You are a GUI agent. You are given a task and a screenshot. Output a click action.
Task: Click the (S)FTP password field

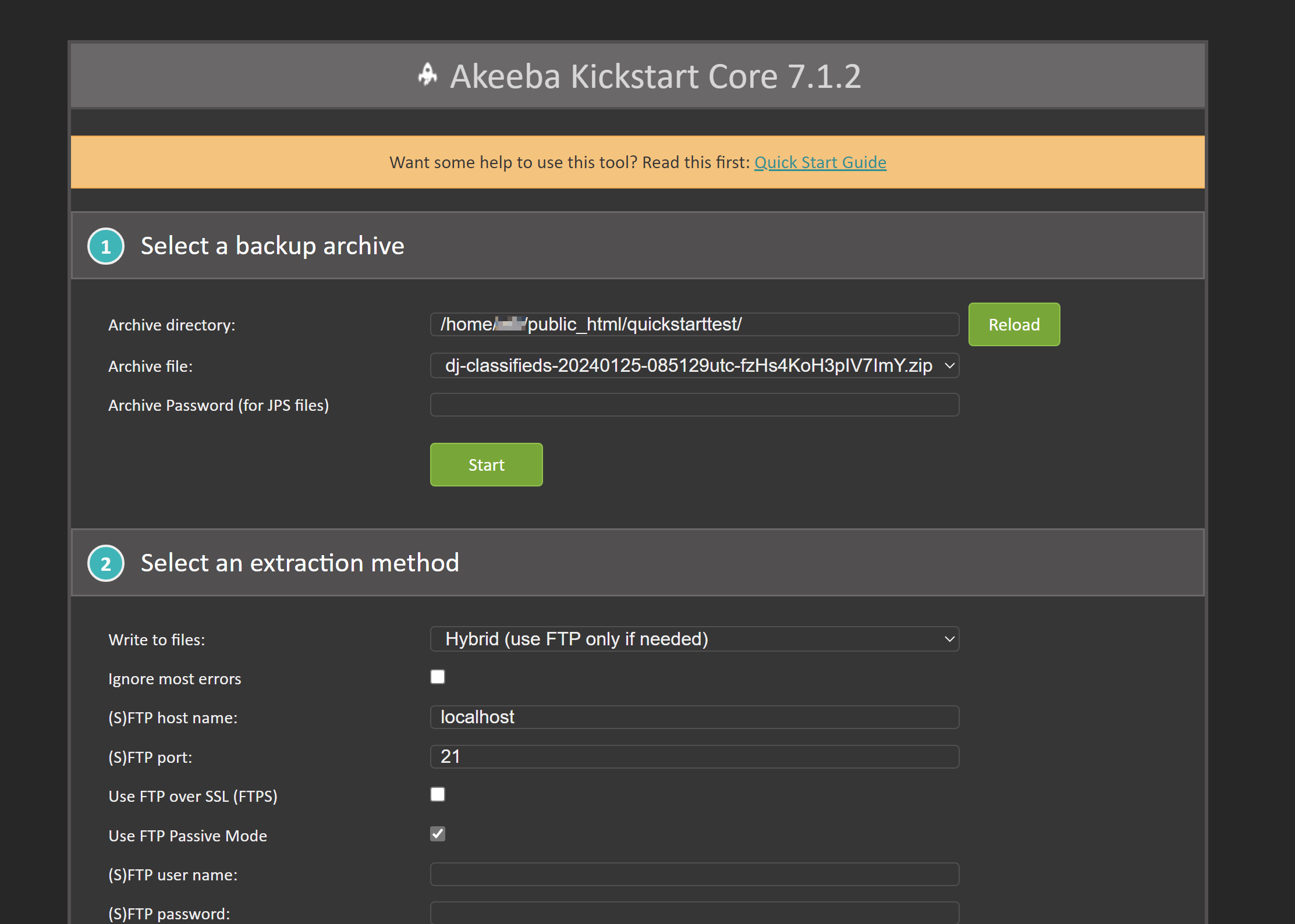[x=694, y=912]
